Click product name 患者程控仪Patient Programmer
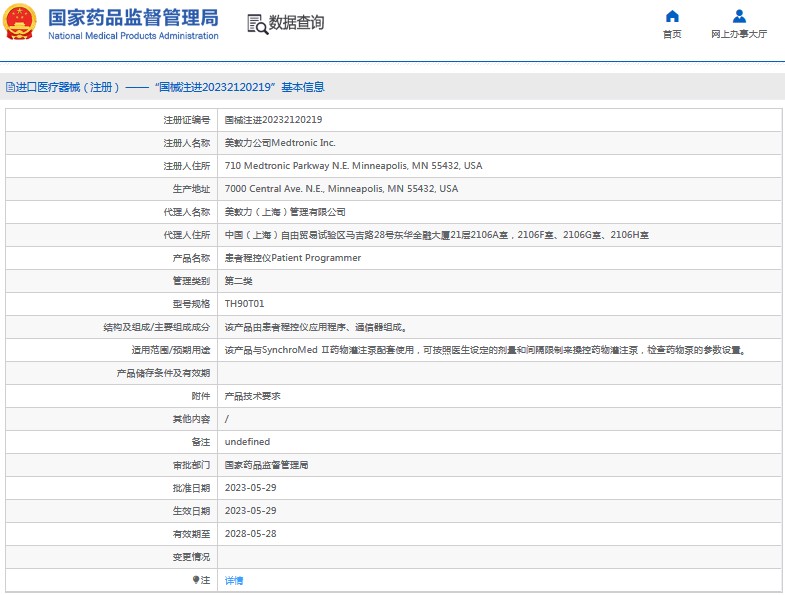Screen dimensions: 785x595 (293, 258)
